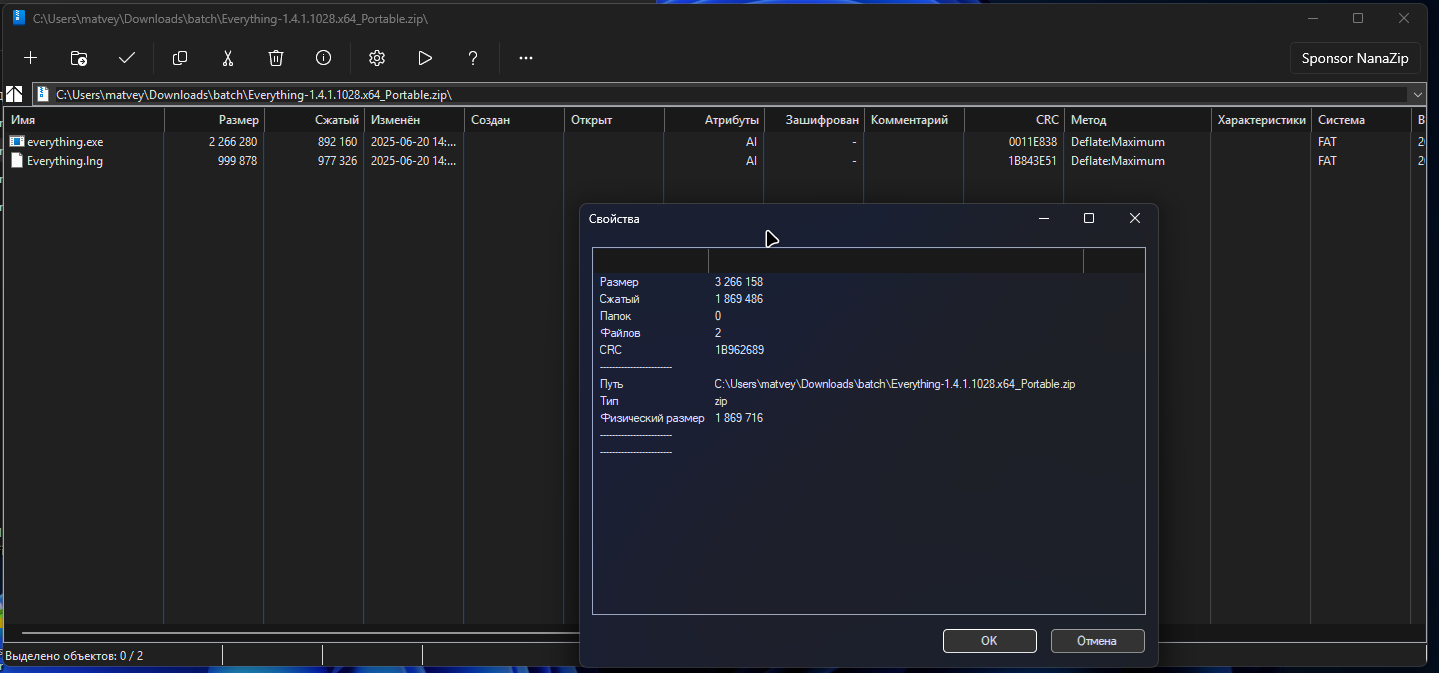Click the Sponsor NanaZip button
This screenshot has height=673, width=1439.
pos(1355,58)
